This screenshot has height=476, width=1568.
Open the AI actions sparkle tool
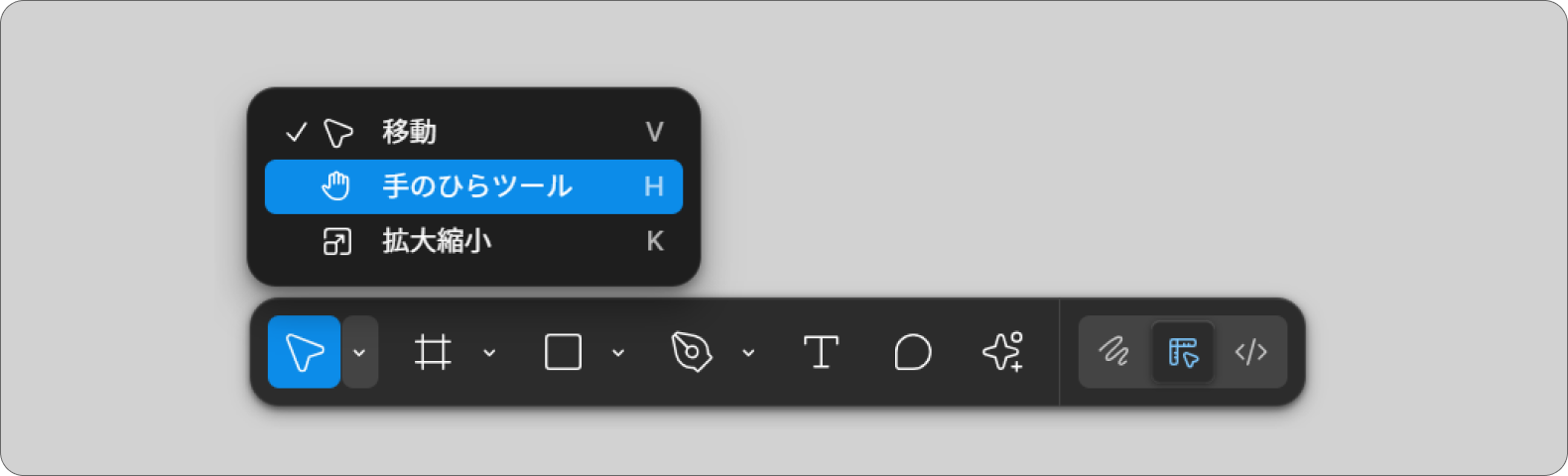coord(1003,352)
